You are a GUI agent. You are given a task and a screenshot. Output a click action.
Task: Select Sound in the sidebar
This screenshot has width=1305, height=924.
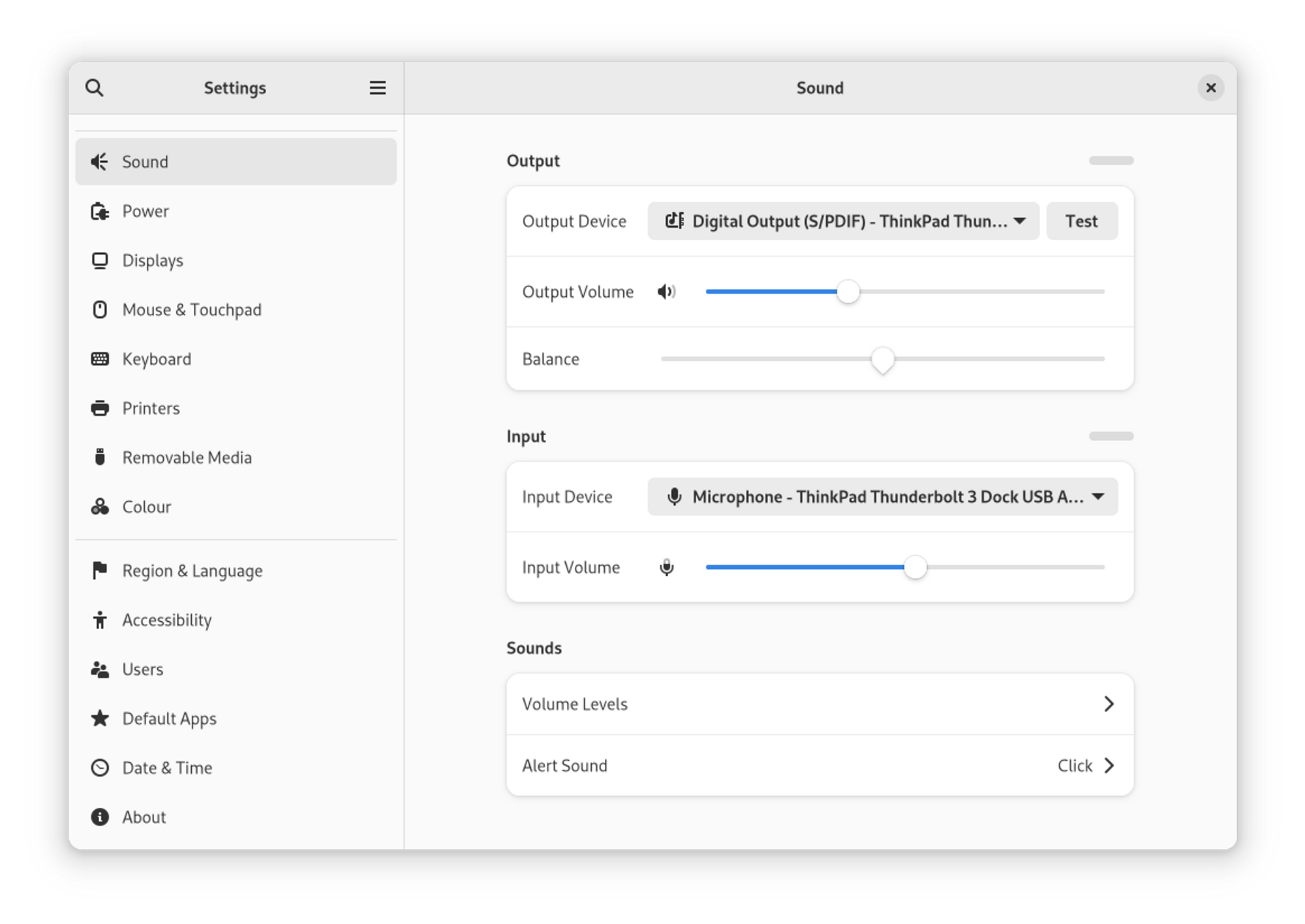(236, 161)
